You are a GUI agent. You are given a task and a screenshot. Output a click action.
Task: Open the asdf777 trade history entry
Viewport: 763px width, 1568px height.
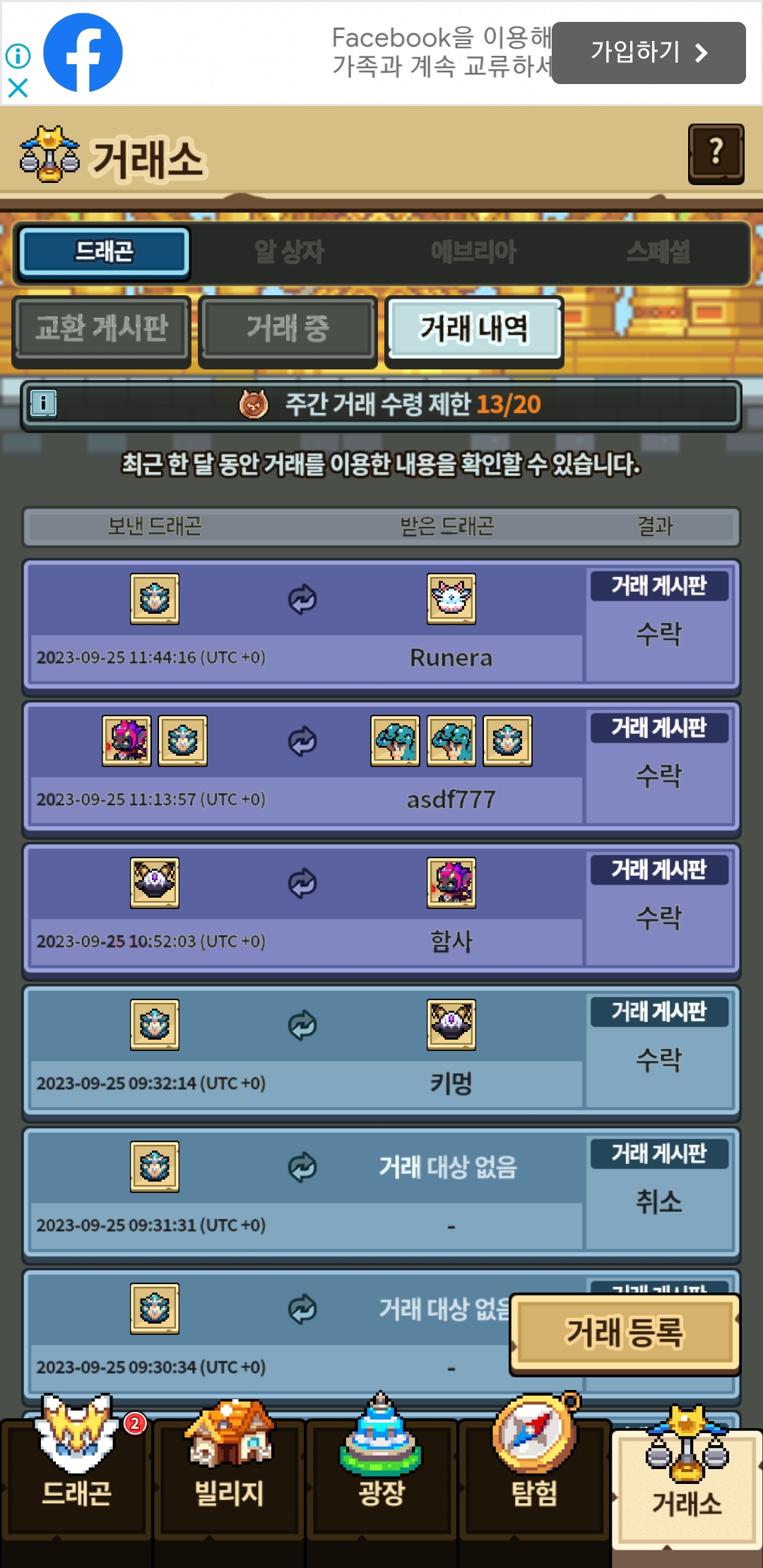(381, 767)
